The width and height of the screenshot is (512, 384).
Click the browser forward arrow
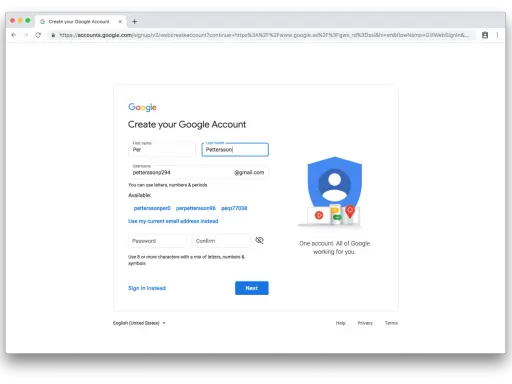click(x=26, y=35)
